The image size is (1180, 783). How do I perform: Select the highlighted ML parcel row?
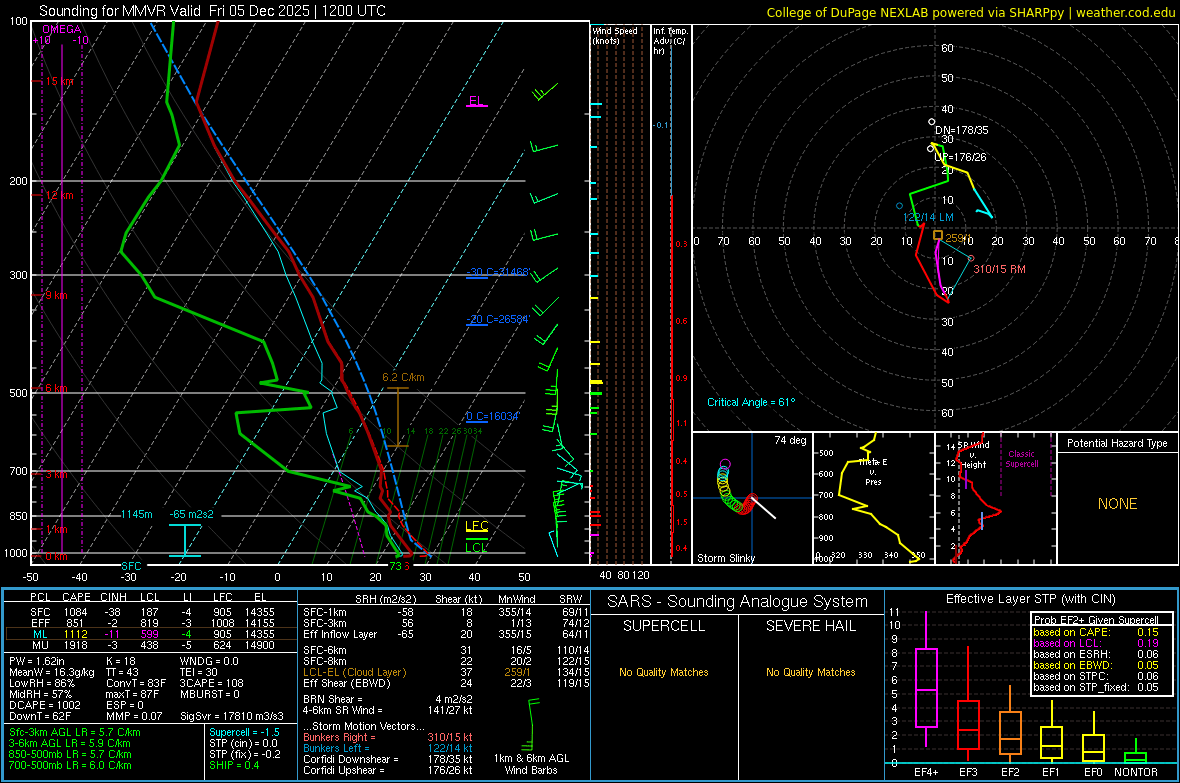pyautogui.click(x=151, y=634)
